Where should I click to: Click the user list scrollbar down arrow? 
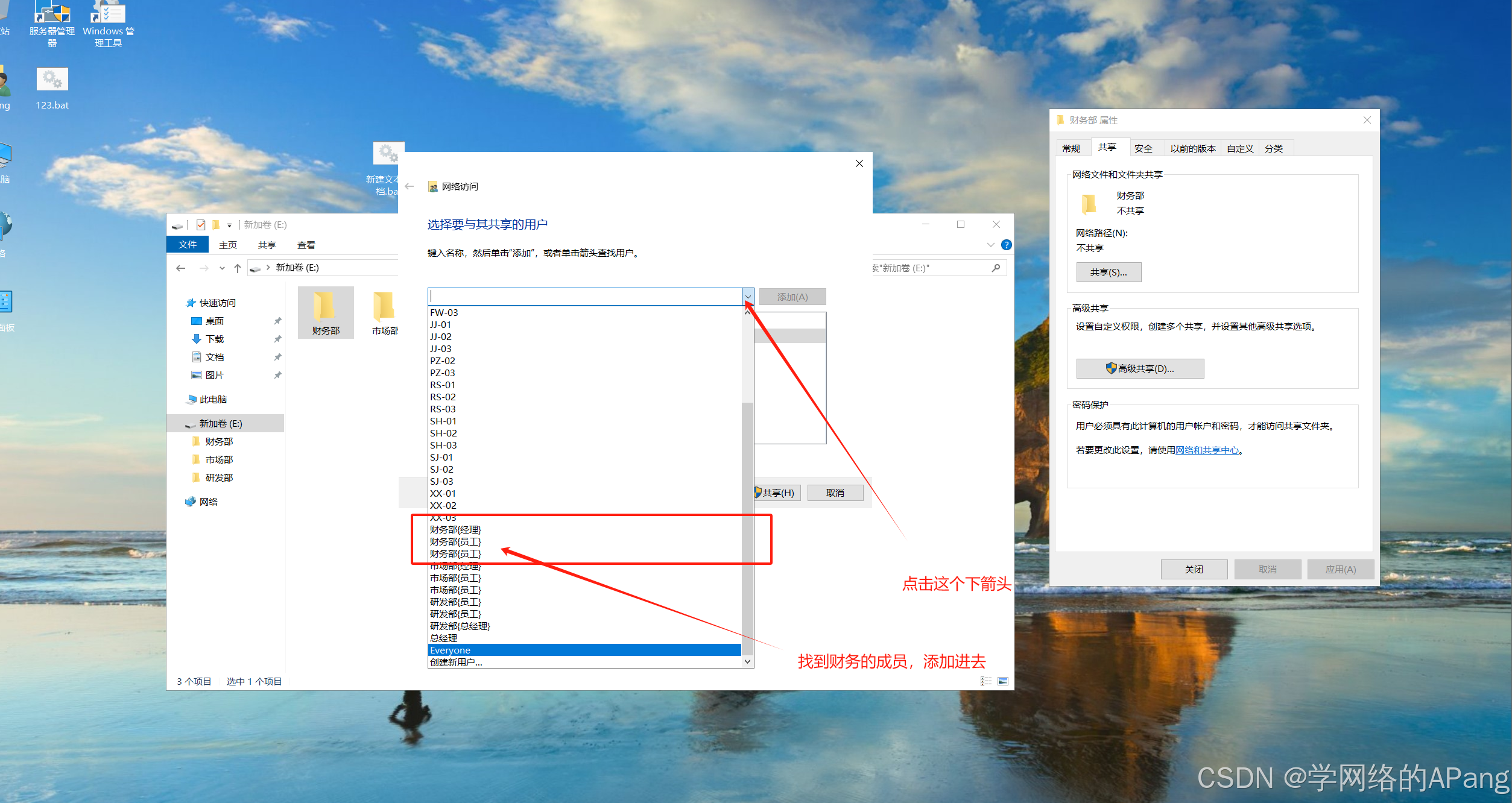(x=748, y=661)
